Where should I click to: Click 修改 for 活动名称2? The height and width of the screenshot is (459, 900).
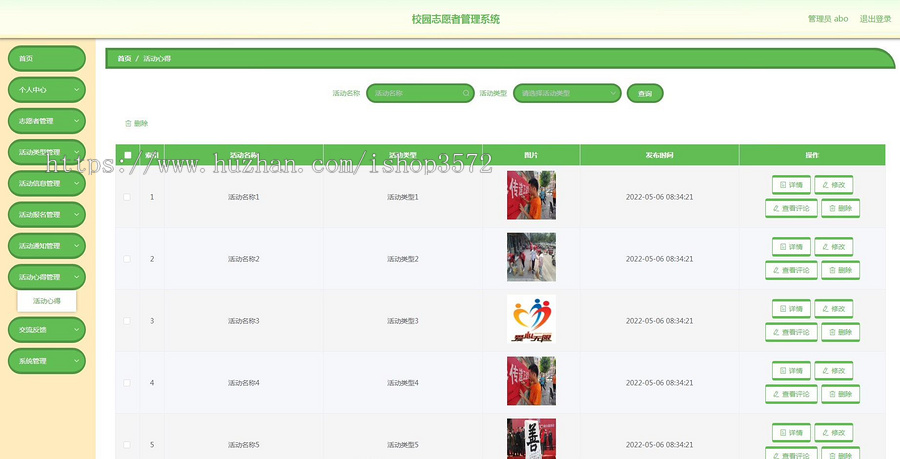[833, 247]
